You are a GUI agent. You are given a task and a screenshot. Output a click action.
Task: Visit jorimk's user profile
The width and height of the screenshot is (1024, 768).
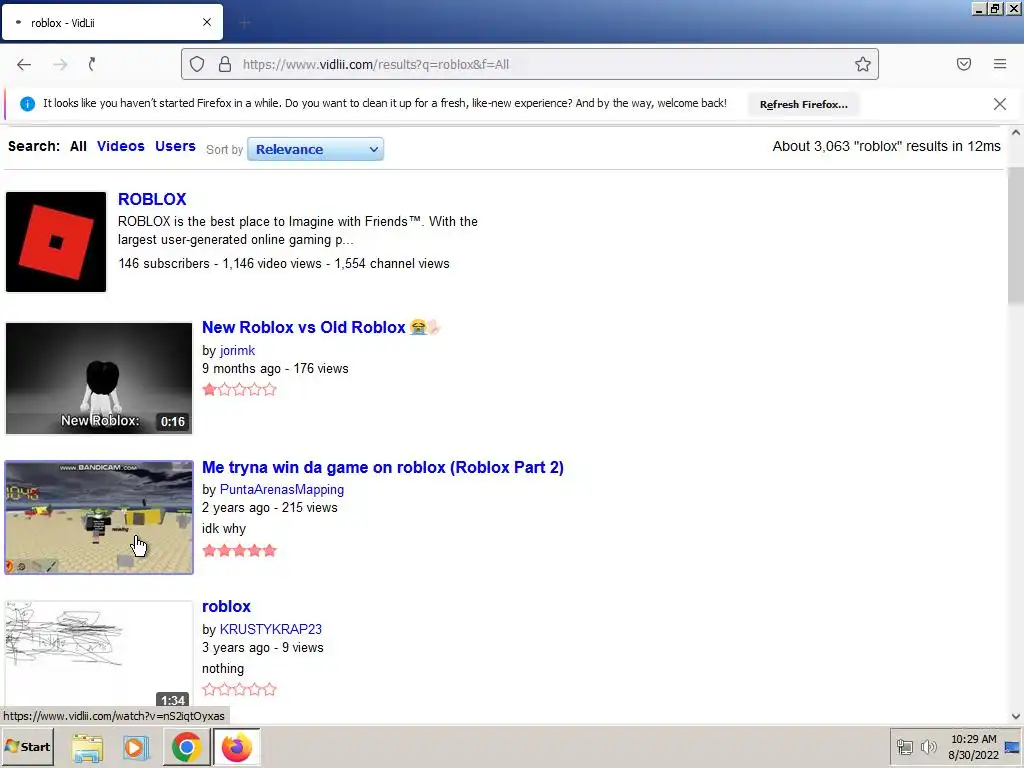[x=237, y=351]
